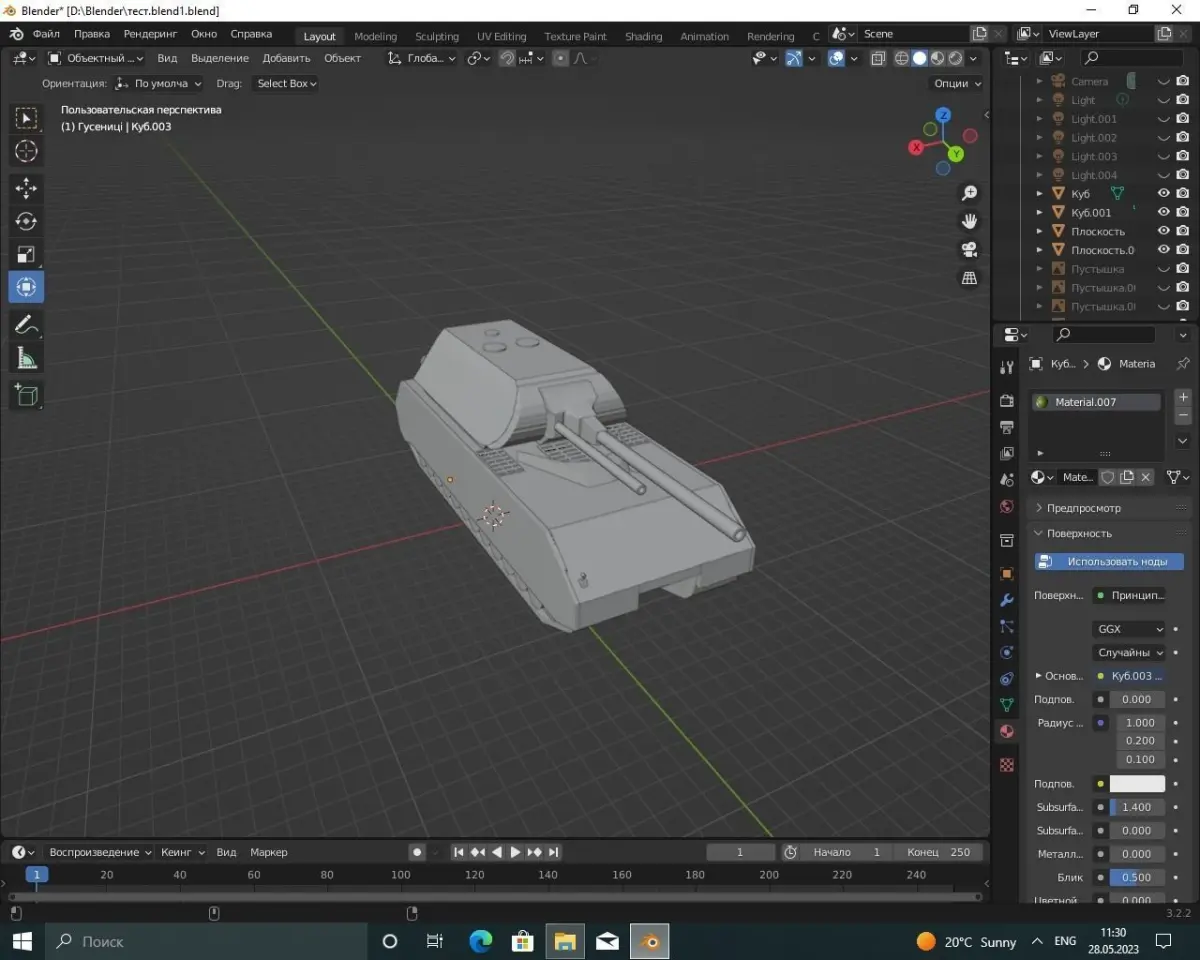Toggle visibility of Плоскость object
Viewport: 1200px width, 960px height.
click(1164, 231)
